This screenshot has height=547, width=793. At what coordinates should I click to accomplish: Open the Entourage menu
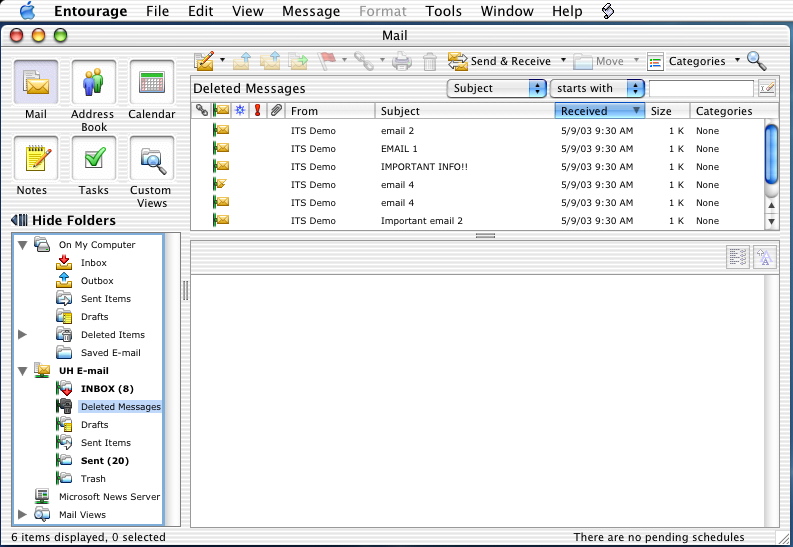tap(91, 11)
